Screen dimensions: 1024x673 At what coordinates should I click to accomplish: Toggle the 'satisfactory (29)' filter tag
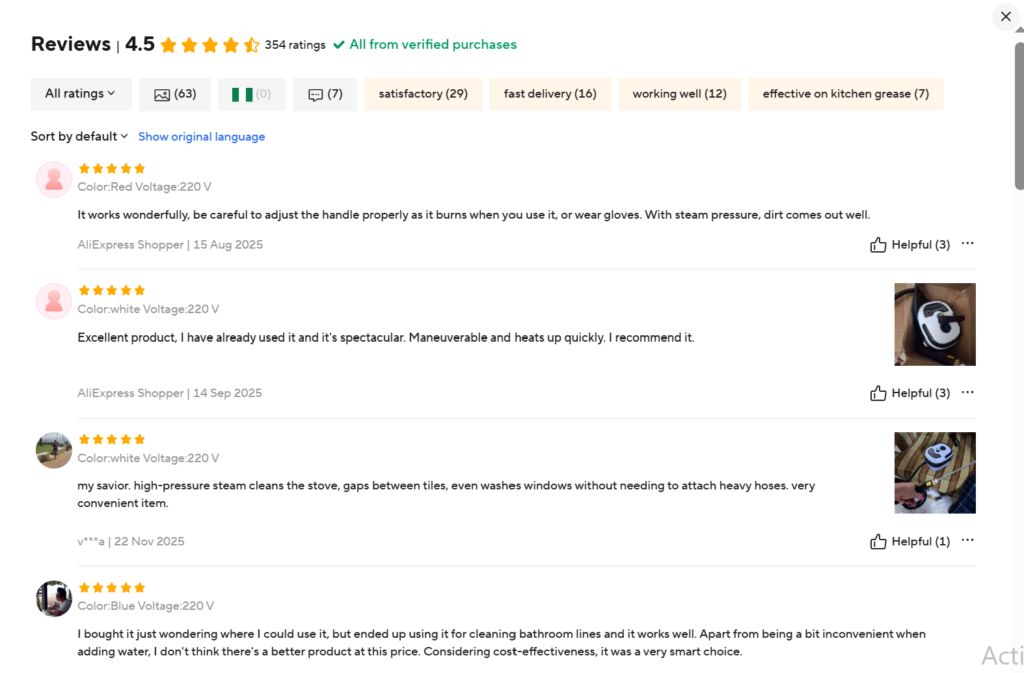click(423, 94)
